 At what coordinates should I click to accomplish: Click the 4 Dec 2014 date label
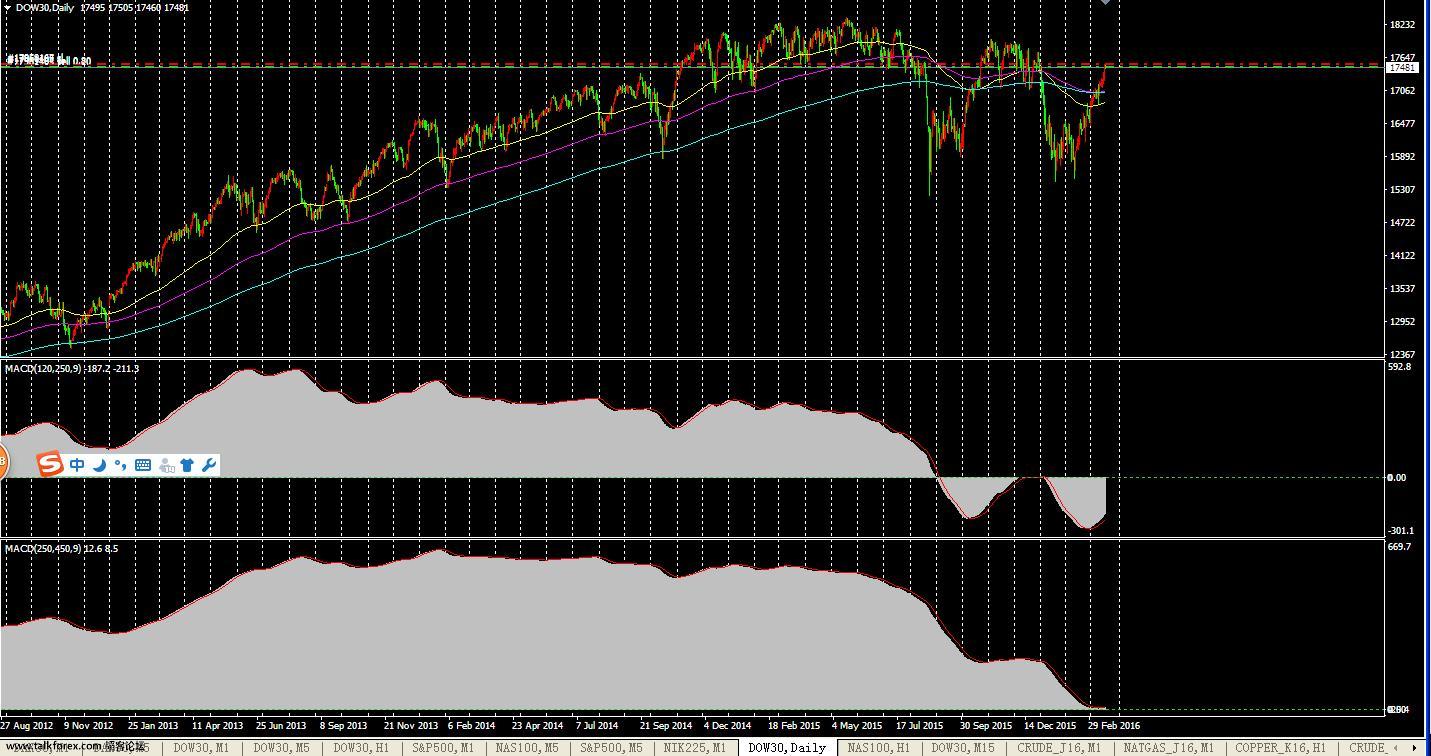(x=727, y=726)
